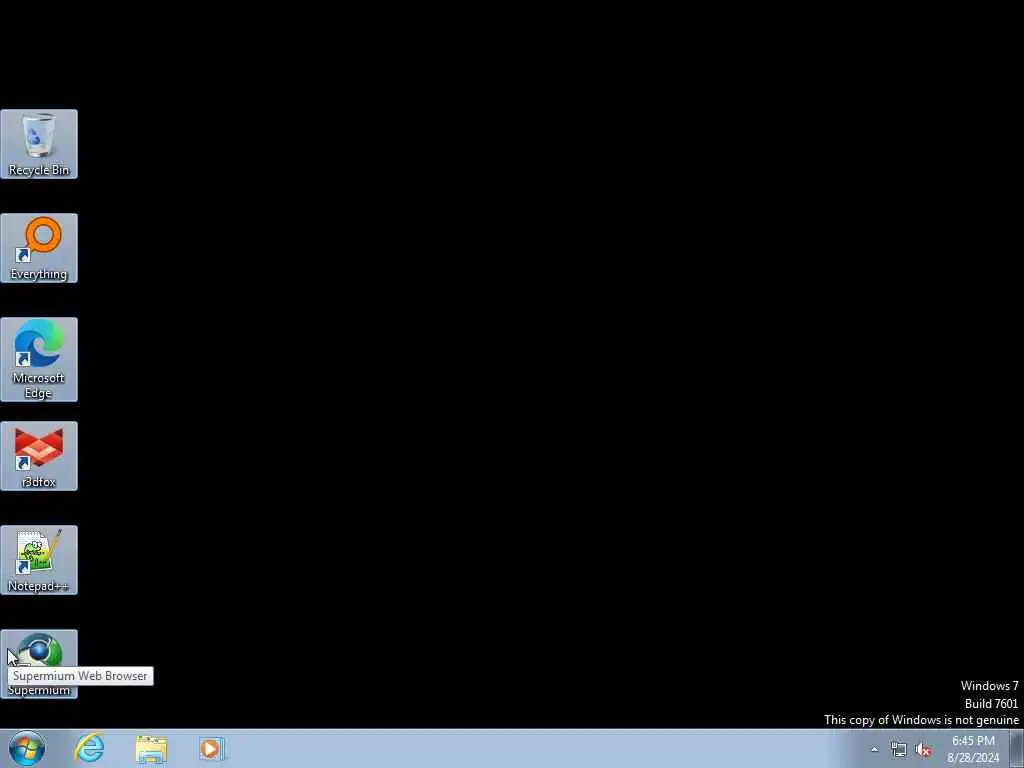Select the r3dfox browser shortcut
The width and height of the screenshot is (1024, 768).
click(39, 456)
